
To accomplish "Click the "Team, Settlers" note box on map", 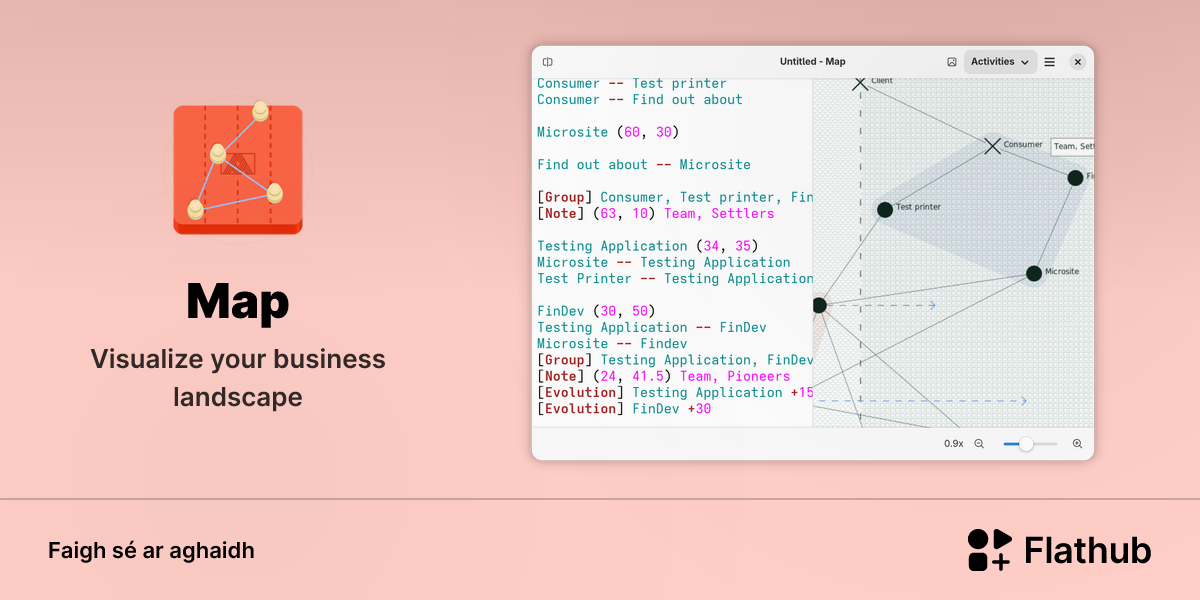I will 1072,146.
